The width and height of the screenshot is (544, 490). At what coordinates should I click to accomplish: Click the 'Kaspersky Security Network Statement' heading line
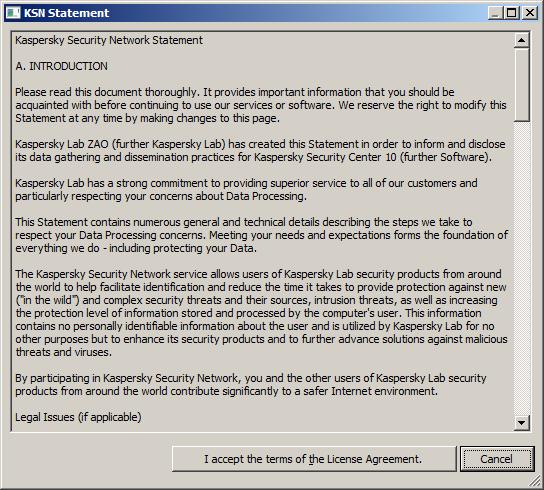(x=109, y=40)
